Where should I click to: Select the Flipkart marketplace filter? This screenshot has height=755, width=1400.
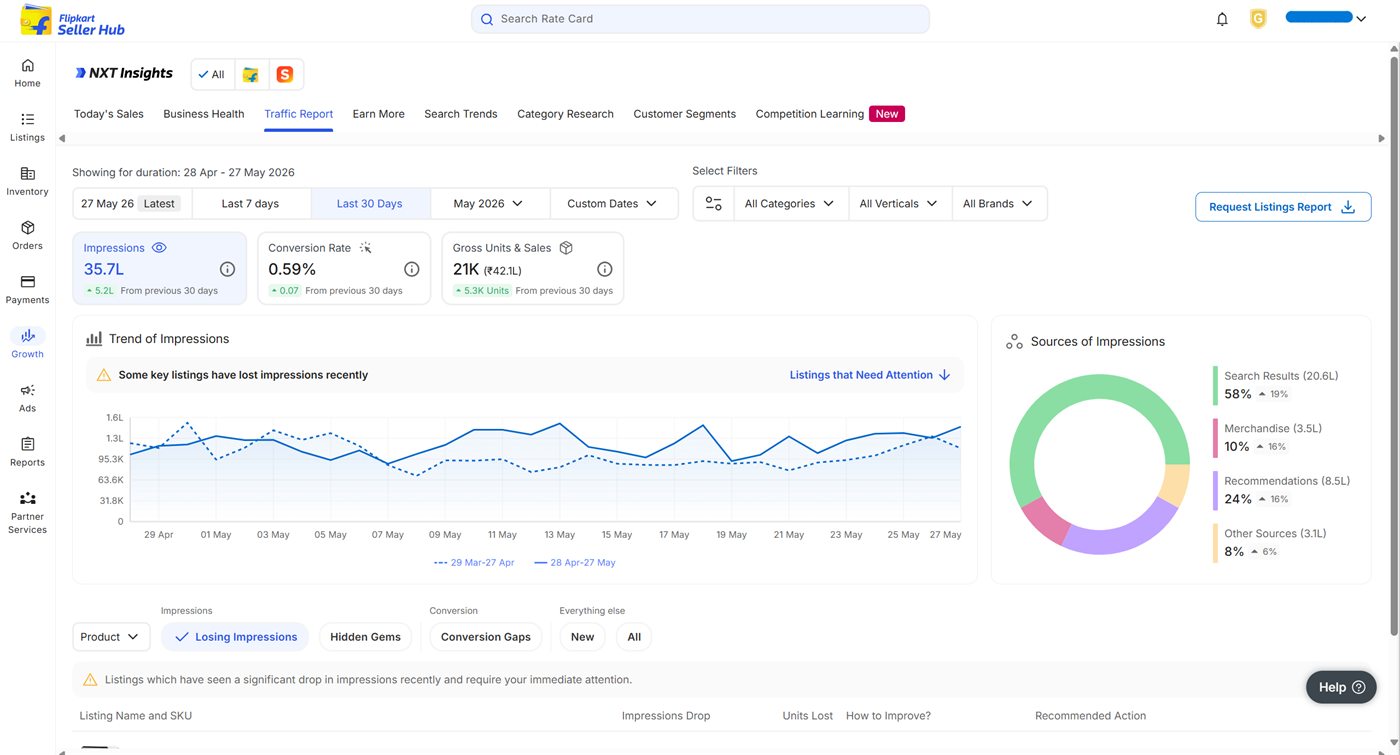click(x=251, y=74)
